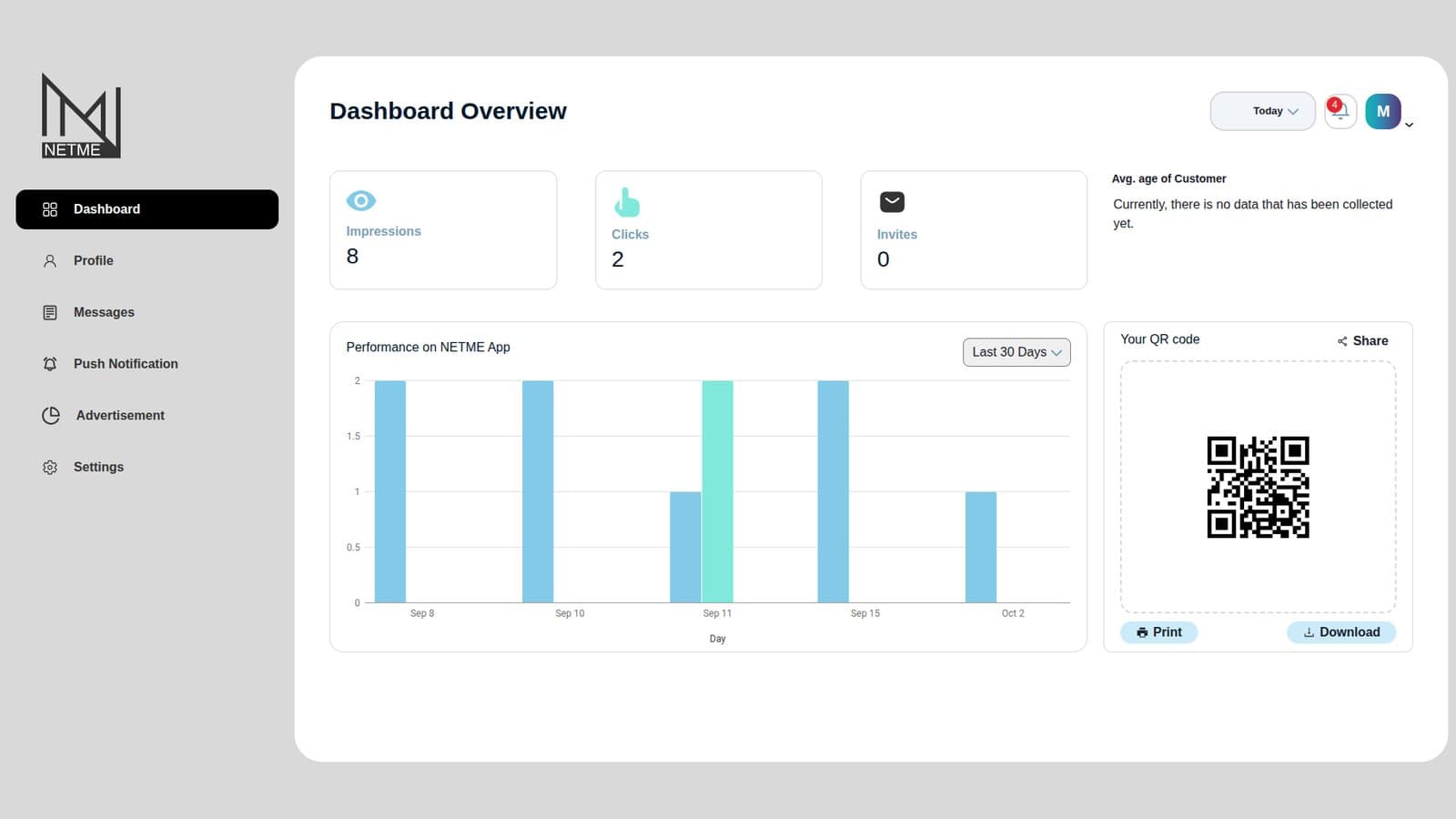This screenshot has width=1456, height=819.
Task: Click the Messages document icon
Action: click(50, 312)
